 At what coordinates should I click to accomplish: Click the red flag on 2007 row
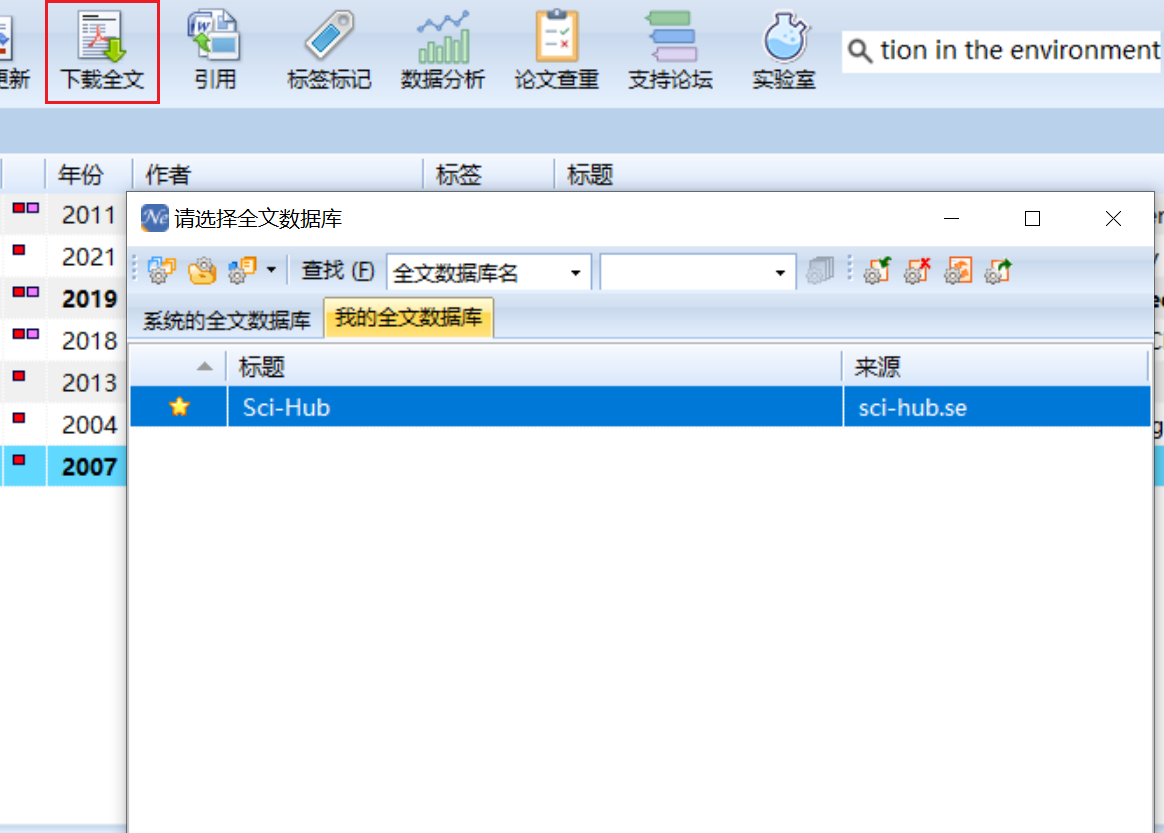pos(19,460)
